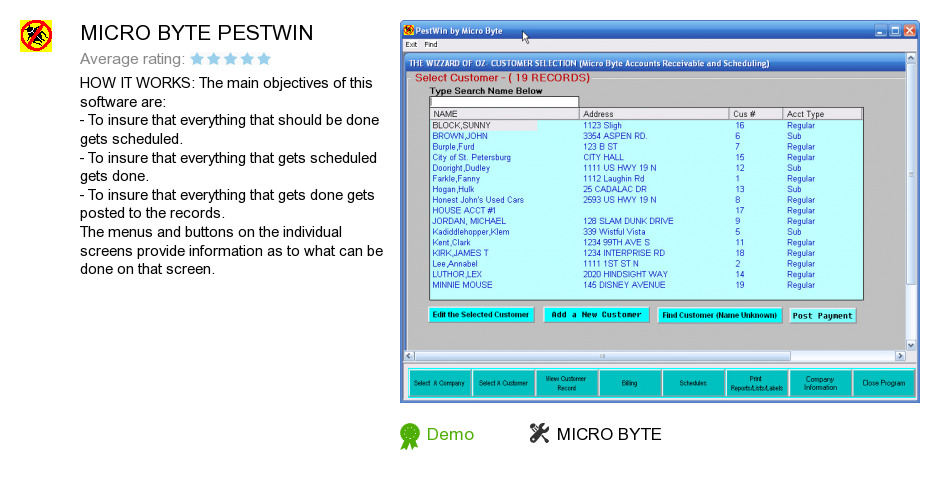Click the Type Search Name input field

(x=504, y=102)
